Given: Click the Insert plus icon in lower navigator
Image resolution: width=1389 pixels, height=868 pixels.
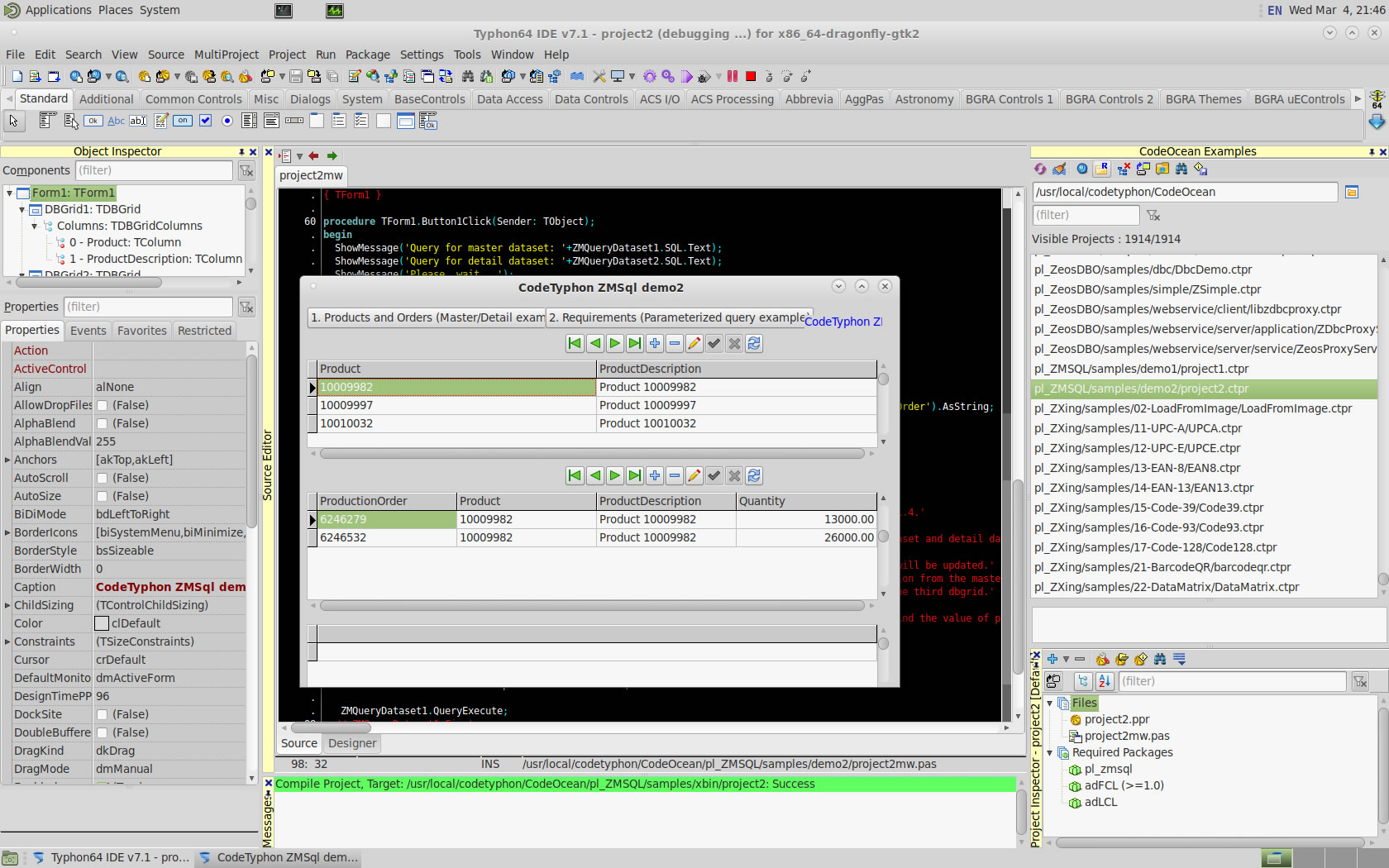Looking at the screenshot, I should click(x=655, y=475).
